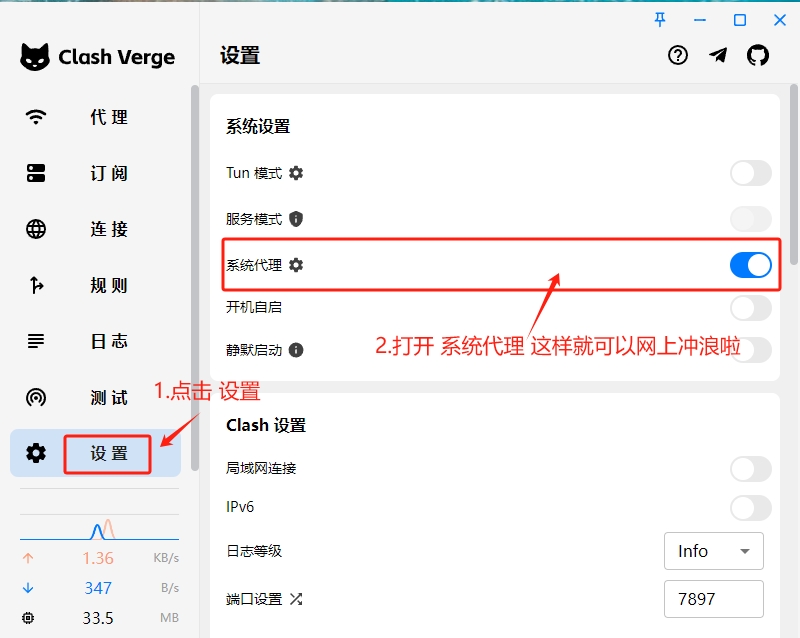Click the settings gear icon in sidebar
This screenshot has width=800, height=638.
pos(36,453)
